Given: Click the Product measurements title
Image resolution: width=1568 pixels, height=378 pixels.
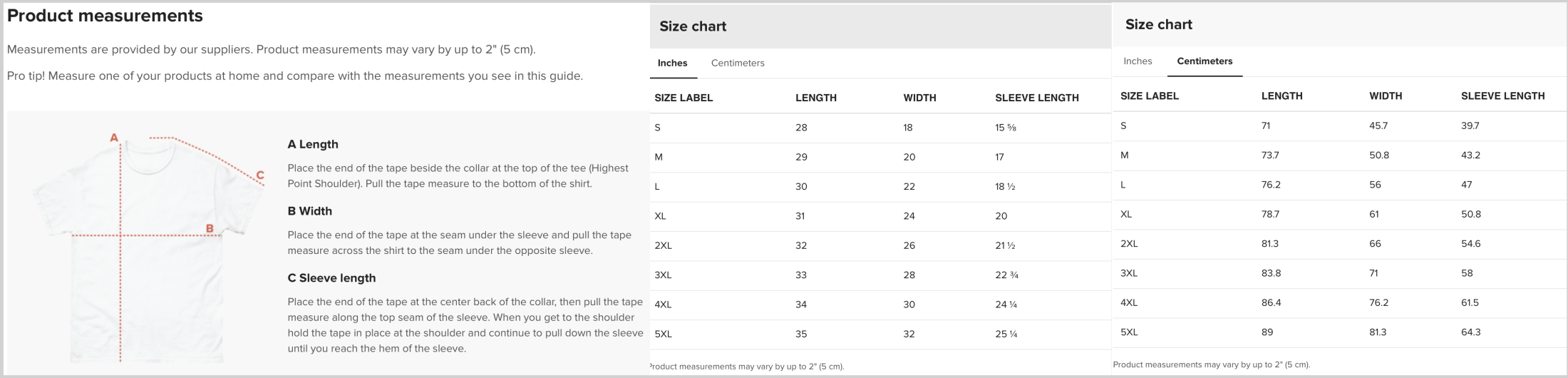Looking at the screenshot, I should 105,16.
